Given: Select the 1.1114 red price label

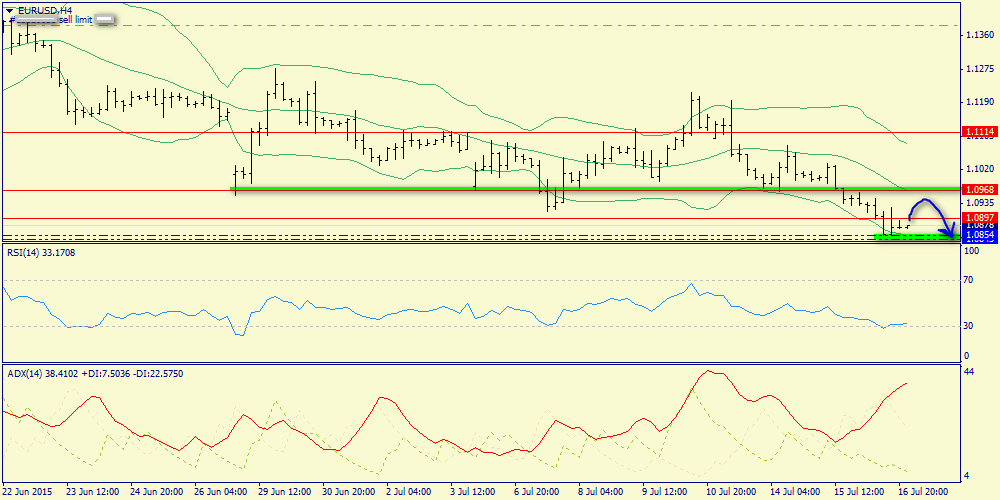Looking at the screenshot, I should click(x=979, y=132).
